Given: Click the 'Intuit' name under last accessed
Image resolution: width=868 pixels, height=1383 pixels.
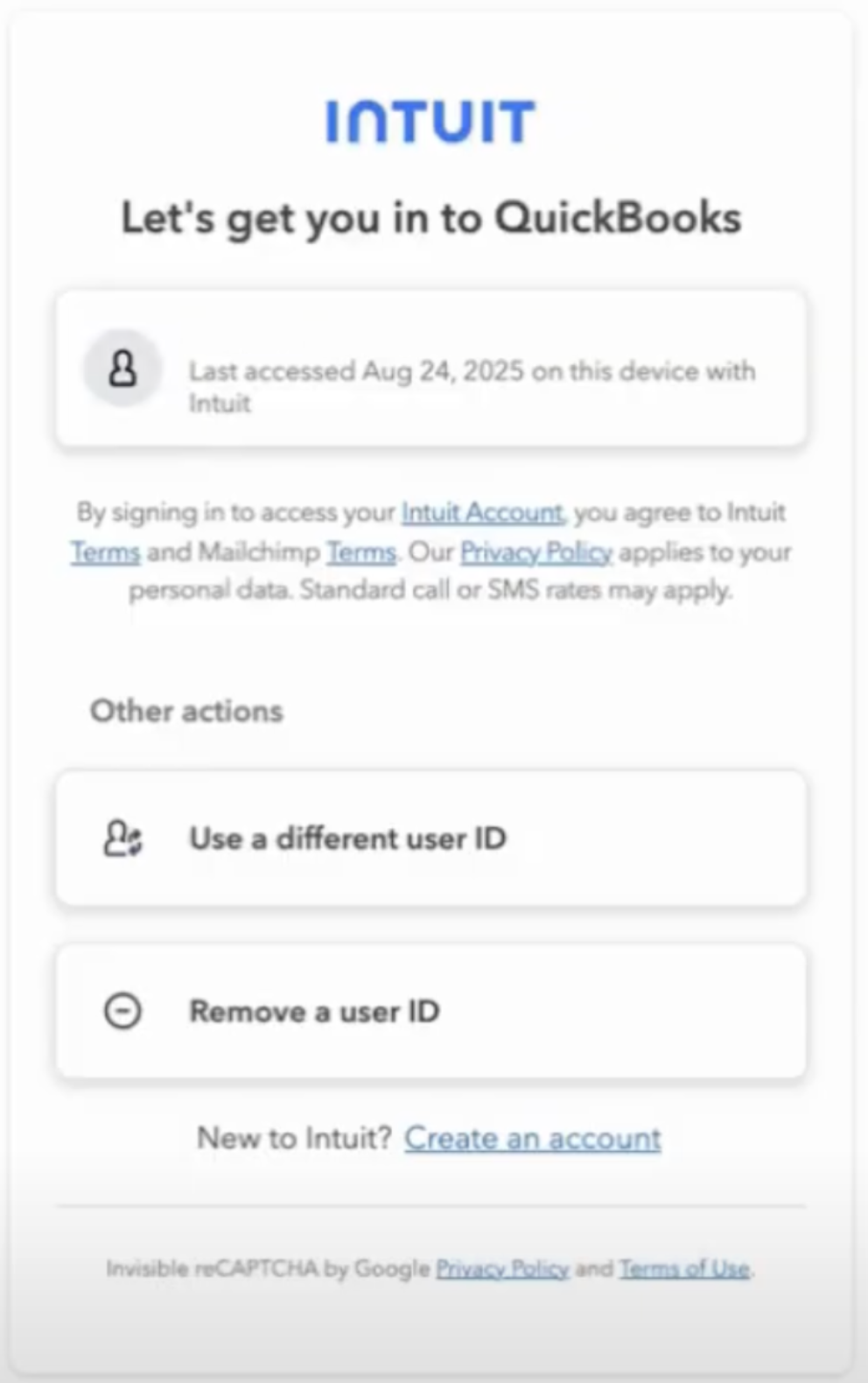Looking at the screenshot, I should point(220,404).
